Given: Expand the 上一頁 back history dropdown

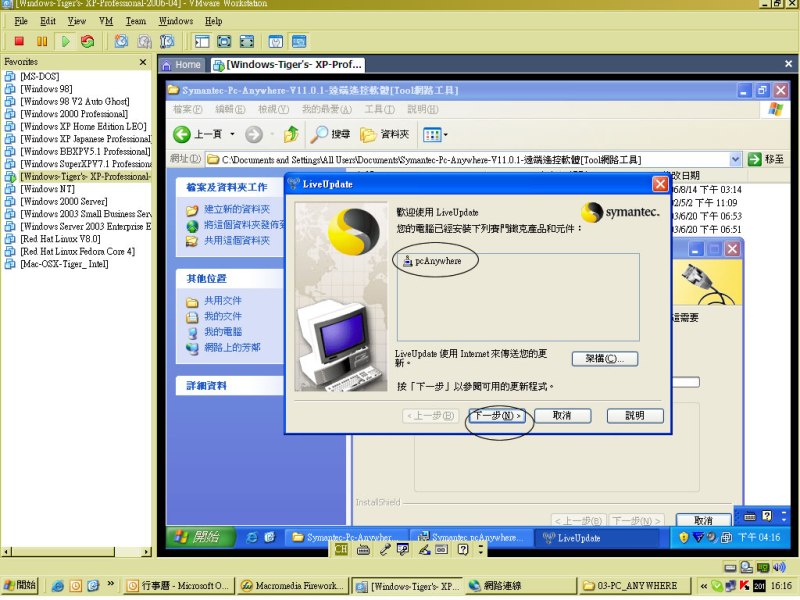Looking at the screenshot, I should [232, 134].
